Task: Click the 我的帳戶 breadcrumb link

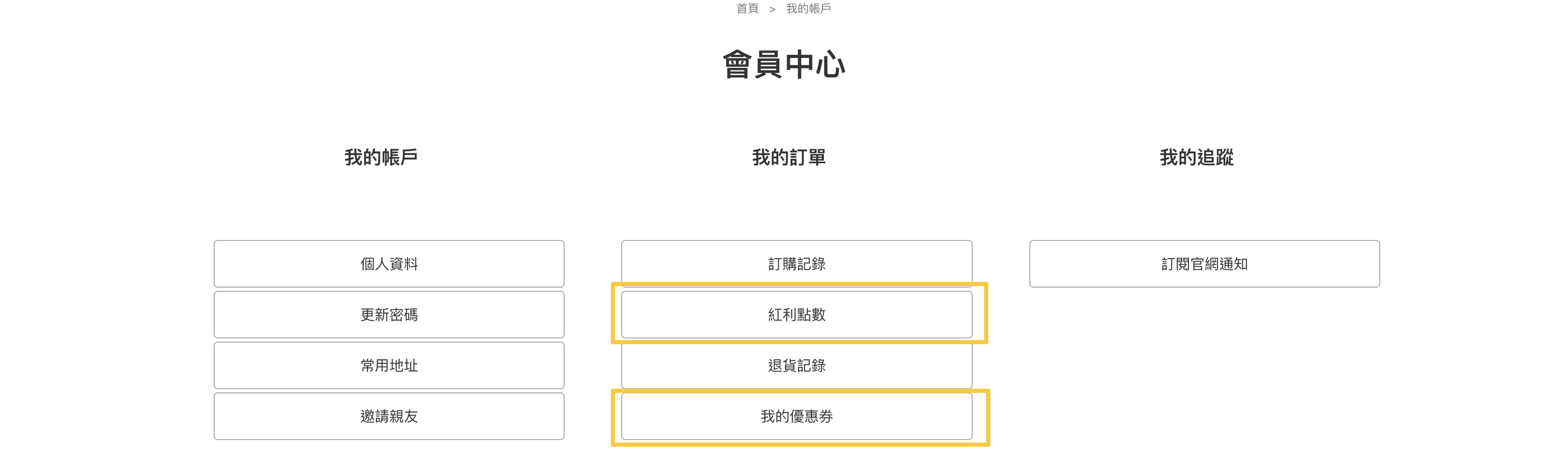Action: [x=808, y=8]
